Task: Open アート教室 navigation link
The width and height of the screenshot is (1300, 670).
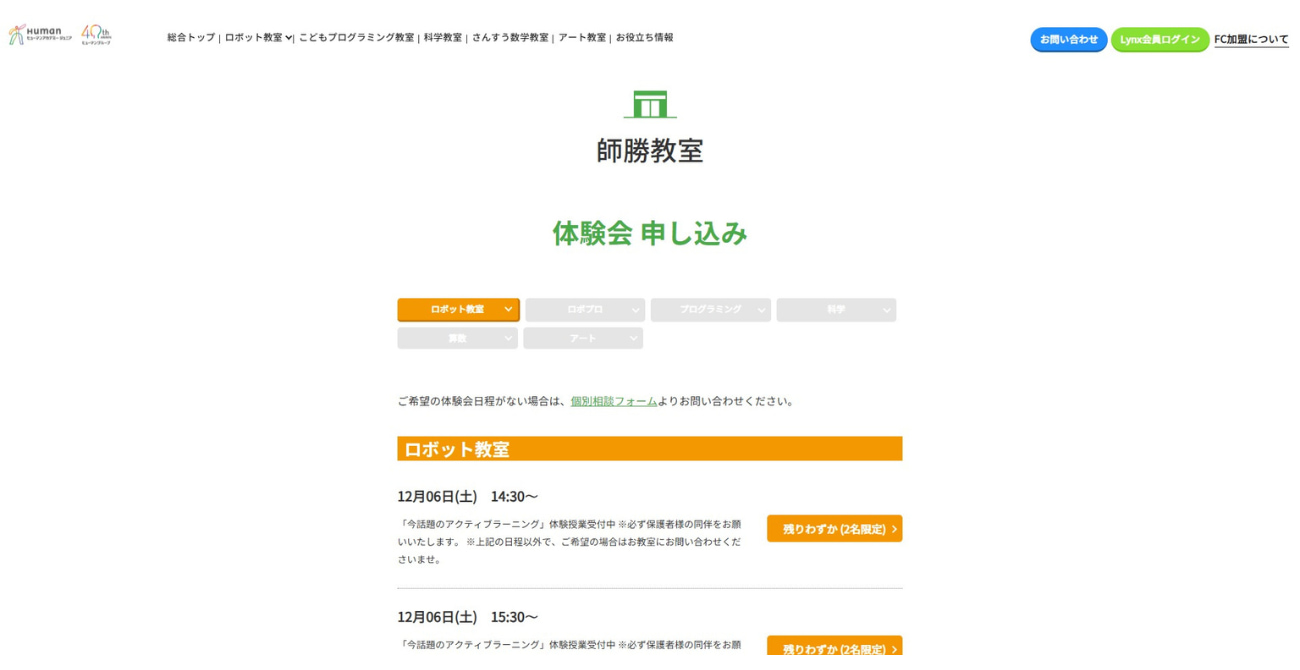Action: [582, 38]
